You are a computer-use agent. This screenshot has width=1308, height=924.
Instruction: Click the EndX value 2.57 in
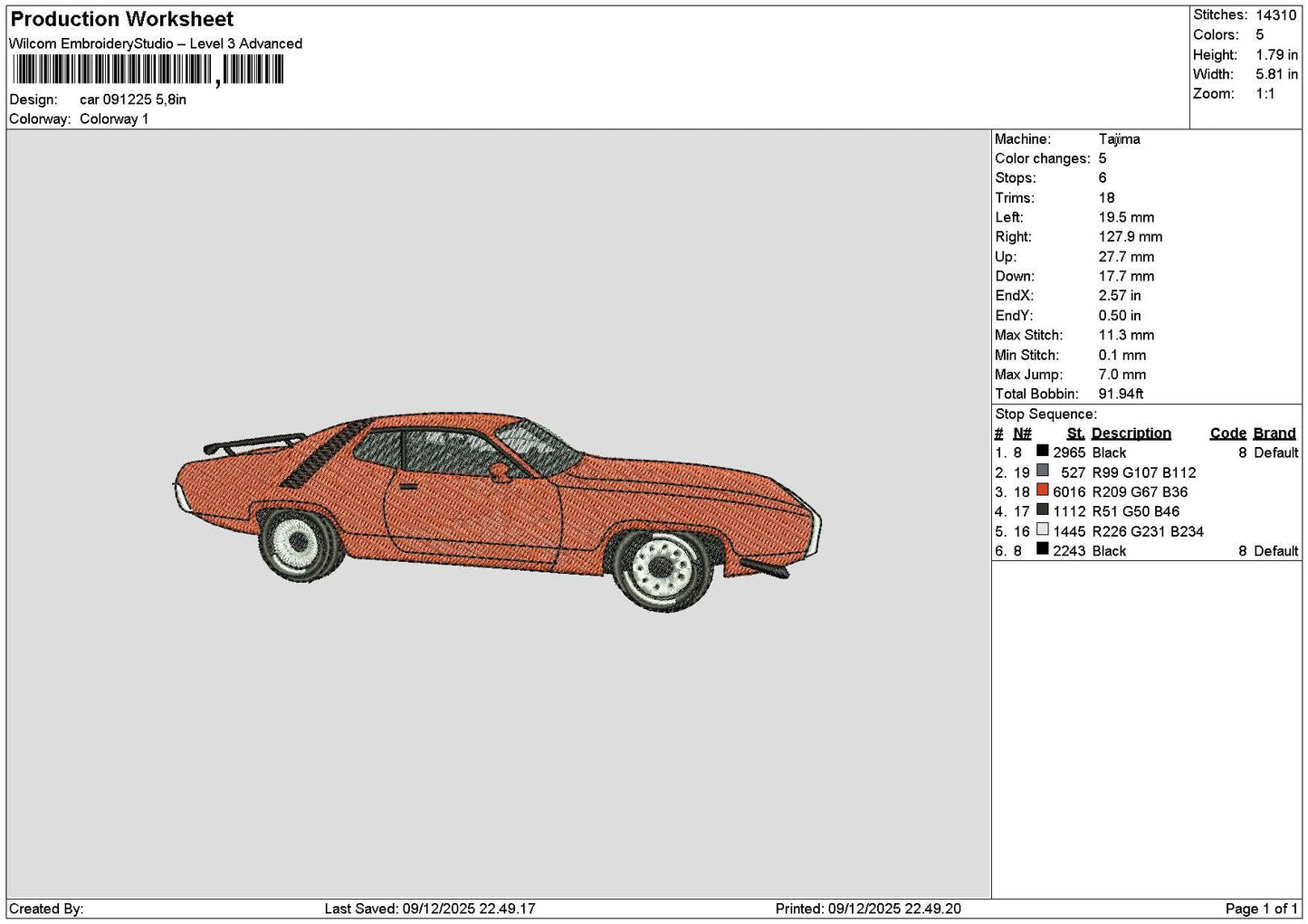coord(1120,295)
